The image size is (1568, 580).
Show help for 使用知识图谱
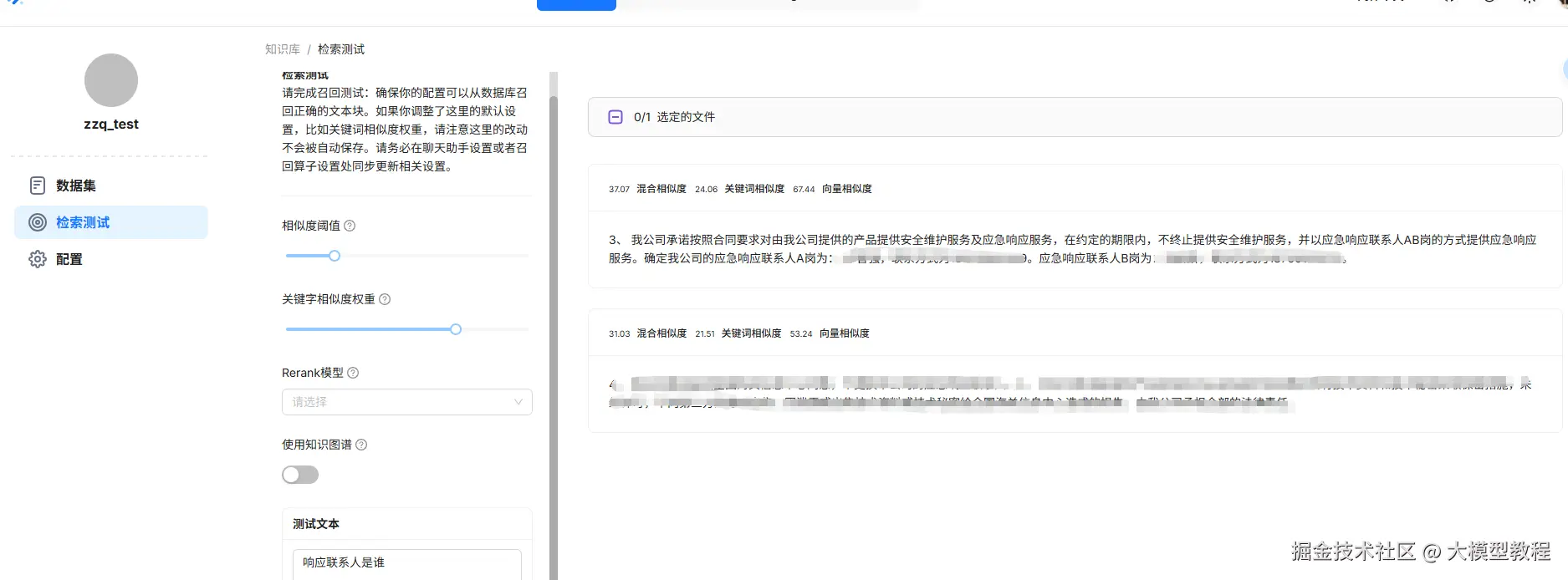coord(361,445)
